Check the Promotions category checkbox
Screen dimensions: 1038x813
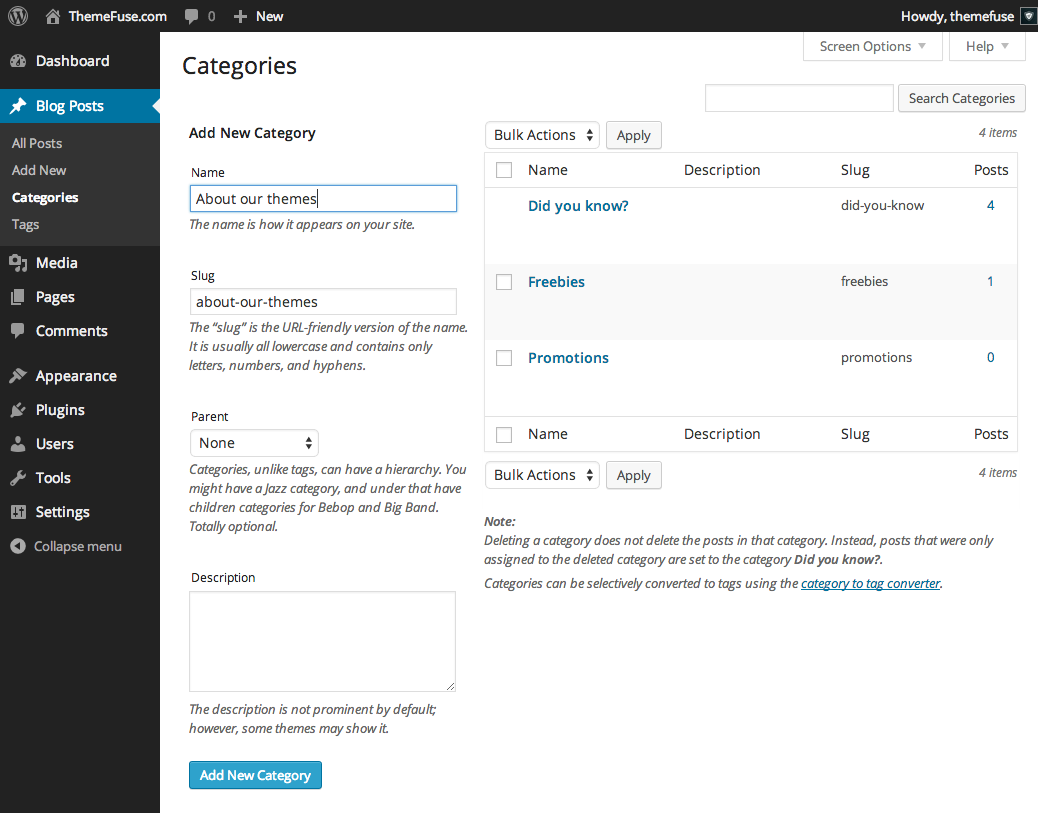pos(504,358)
